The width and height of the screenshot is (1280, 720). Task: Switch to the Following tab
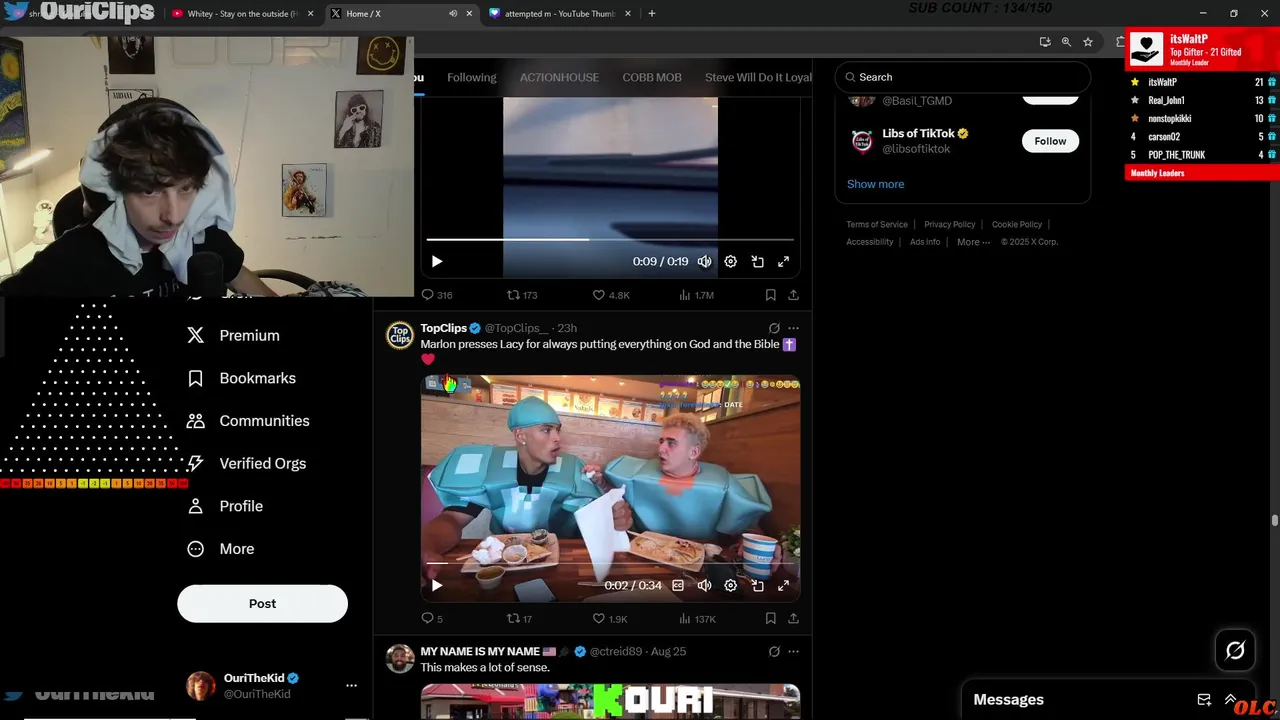(x=472, y=77)
